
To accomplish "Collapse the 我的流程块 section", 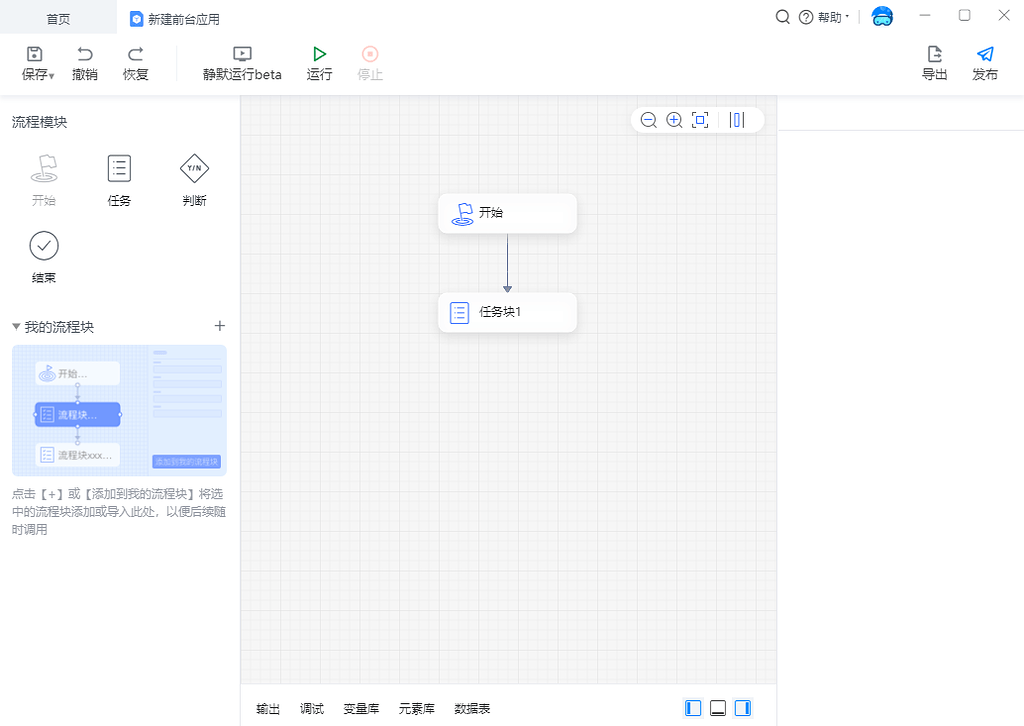I will [x=16, y=327].
